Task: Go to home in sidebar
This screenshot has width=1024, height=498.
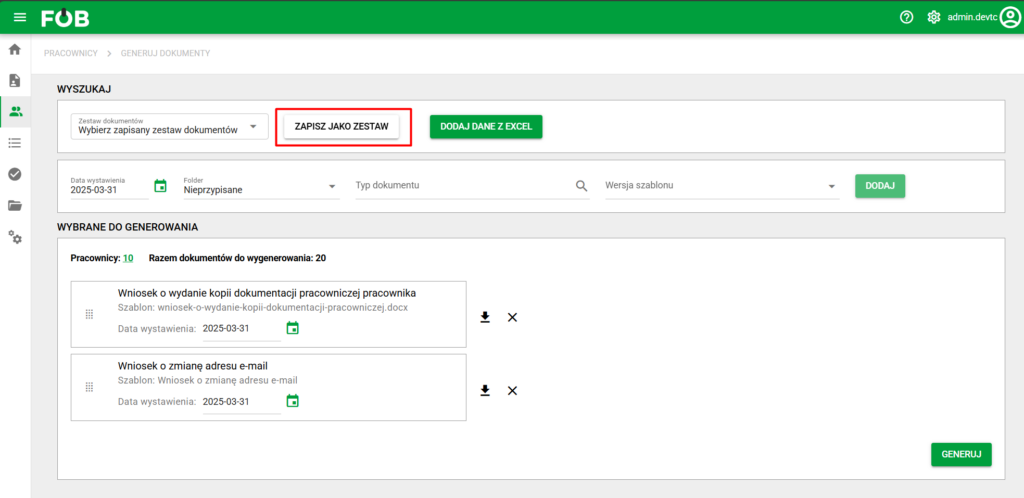Action: pos(15,49)
